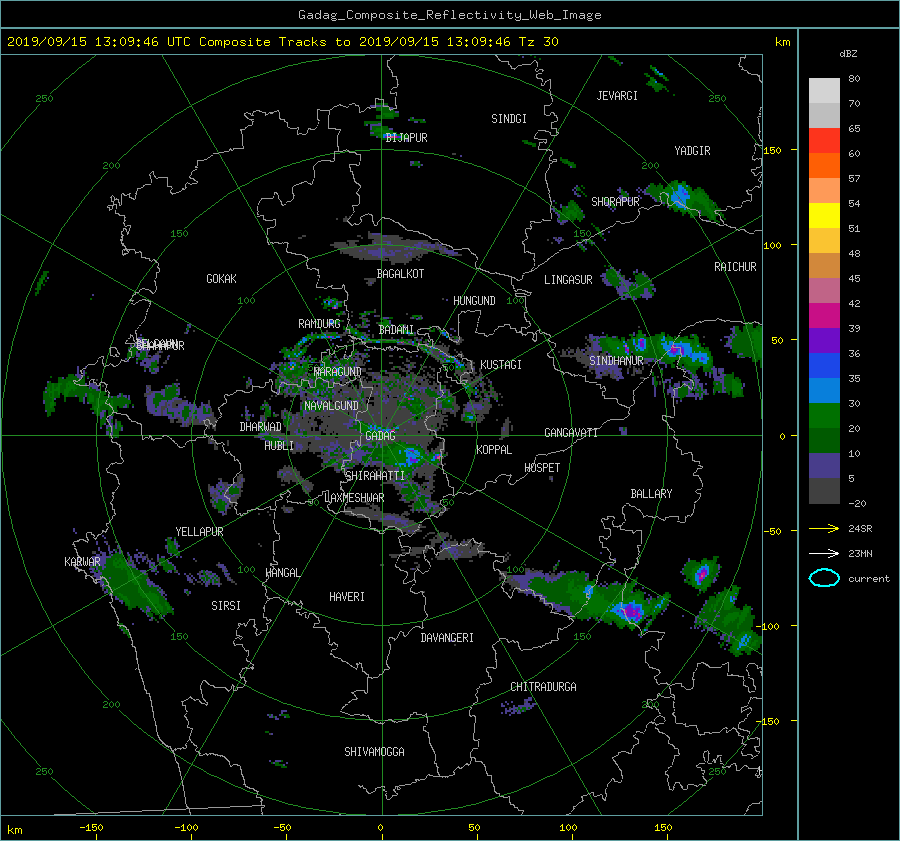Screen dimensions: 900x841
Task: Pick the purple 39-36 swatch in legend
Action: (x=824, y=340)
